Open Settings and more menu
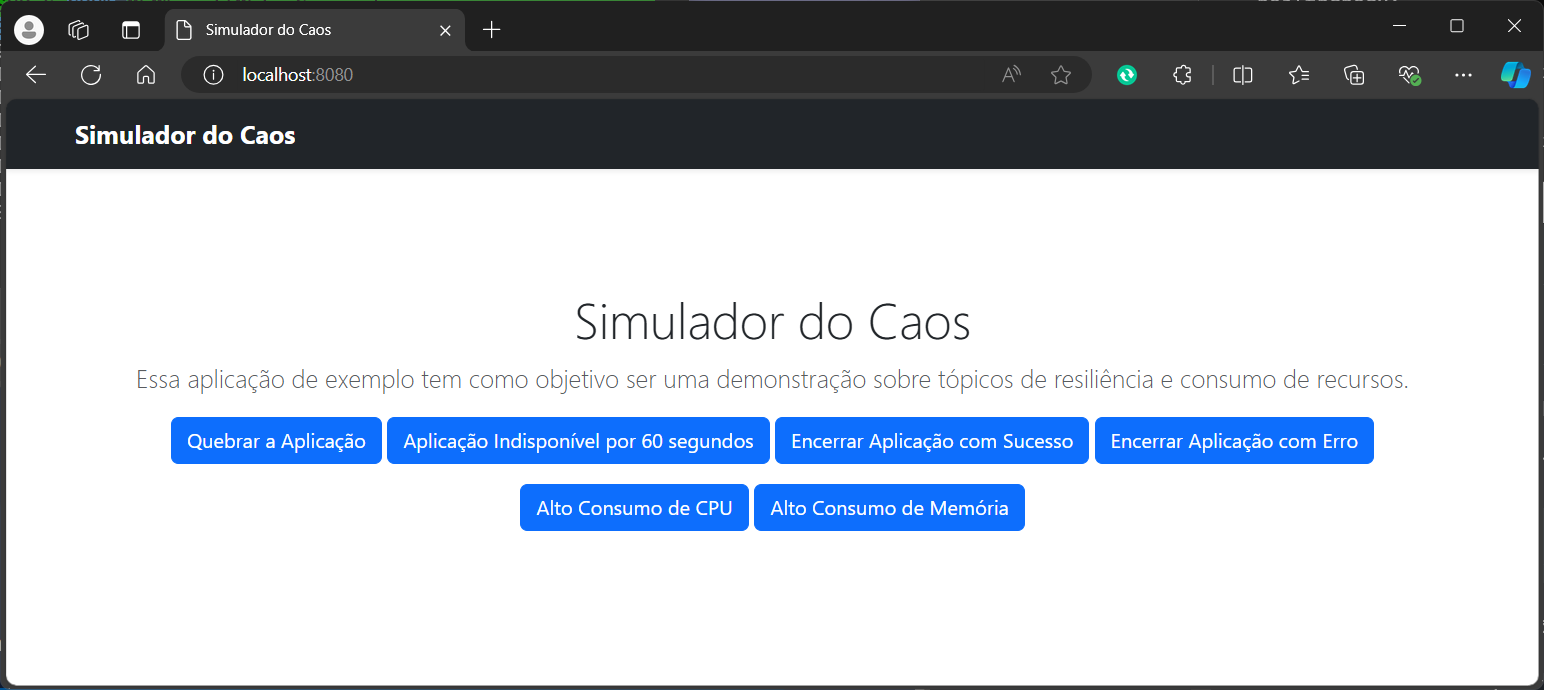 tap(1463, 75)
